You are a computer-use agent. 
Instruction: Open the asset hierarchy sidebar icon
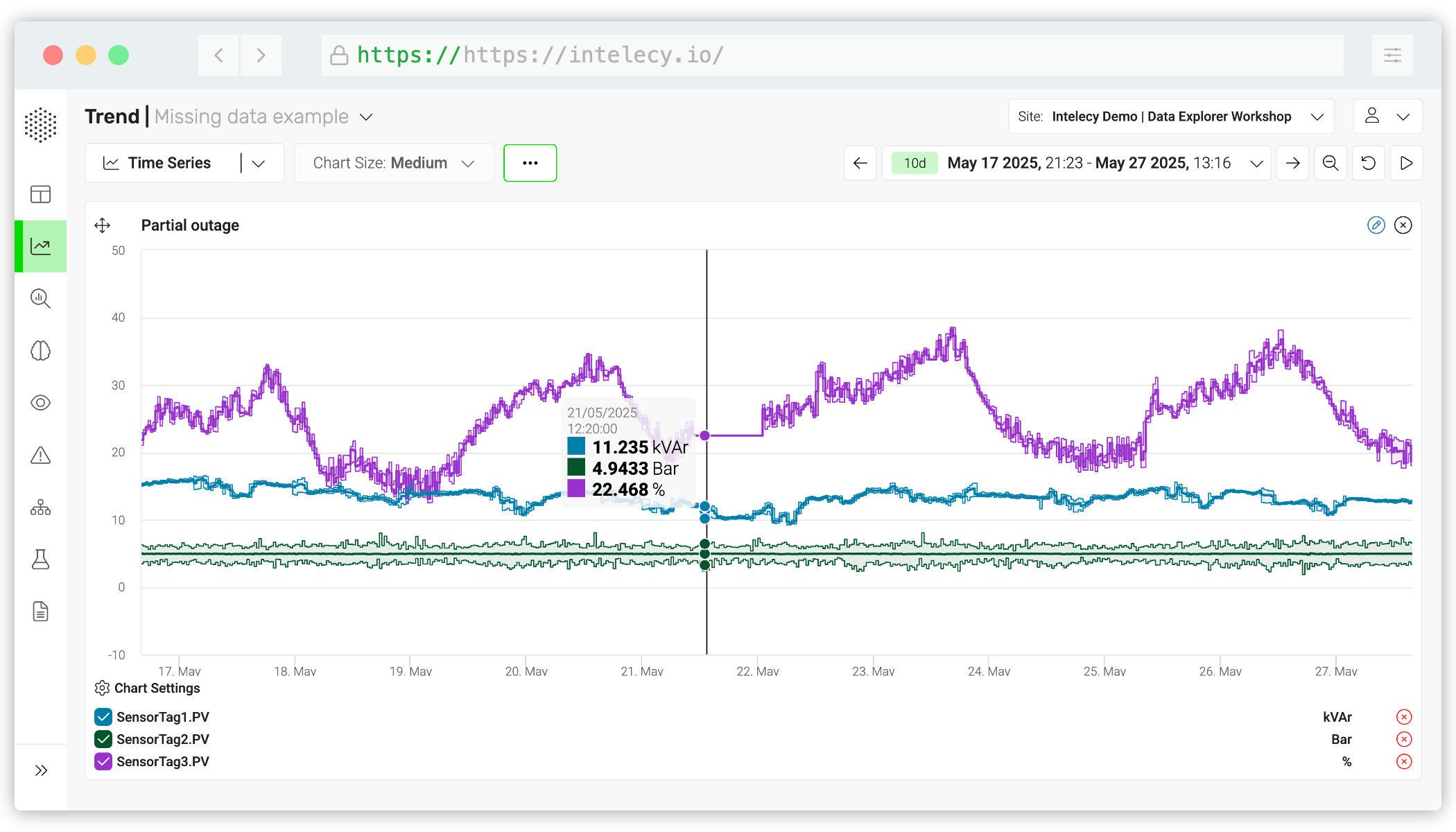click(x=40, y=508)
